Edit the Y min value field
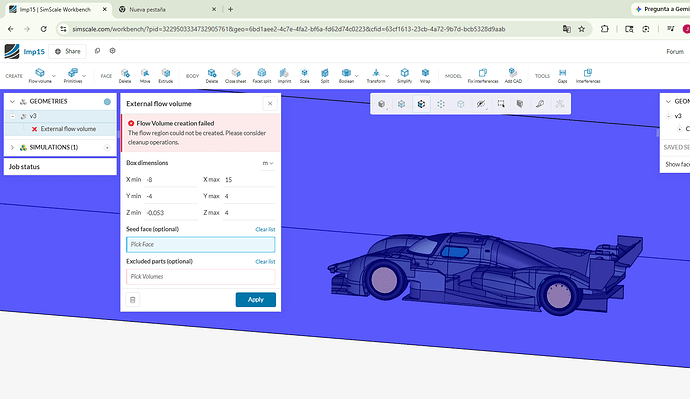The width and height of the screenshot is (690, 399). click(171, 196)
